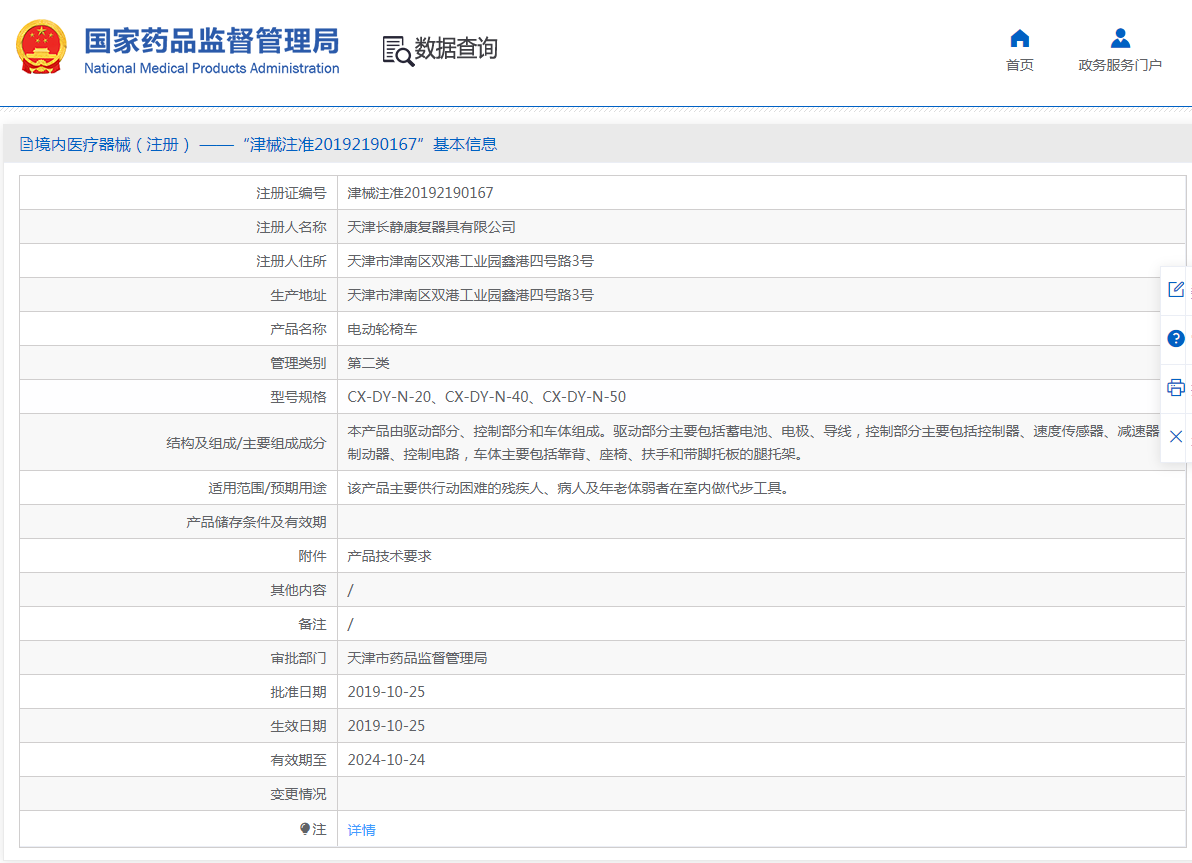Click the 型号规格 row label
The height and width of the screenshot is (863, 1192).
(x=298, y=397)
